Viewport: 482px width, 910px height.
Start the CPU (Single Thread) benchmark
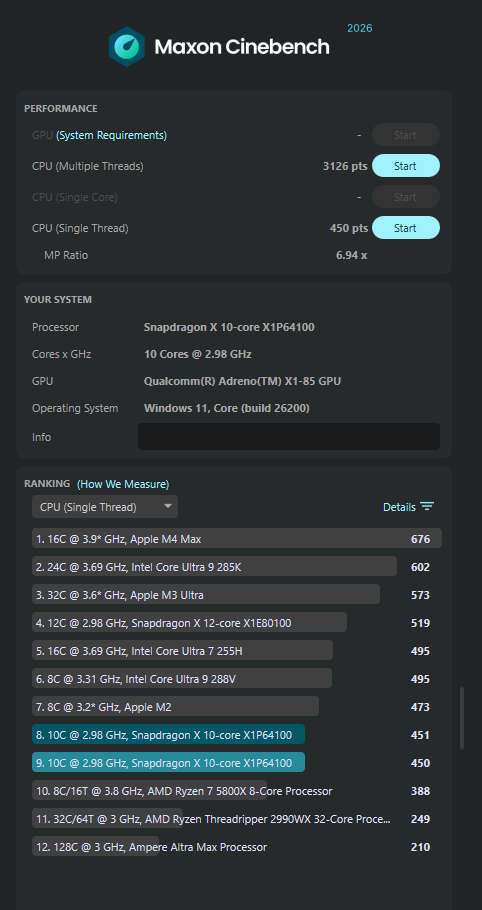coord(405,228)
